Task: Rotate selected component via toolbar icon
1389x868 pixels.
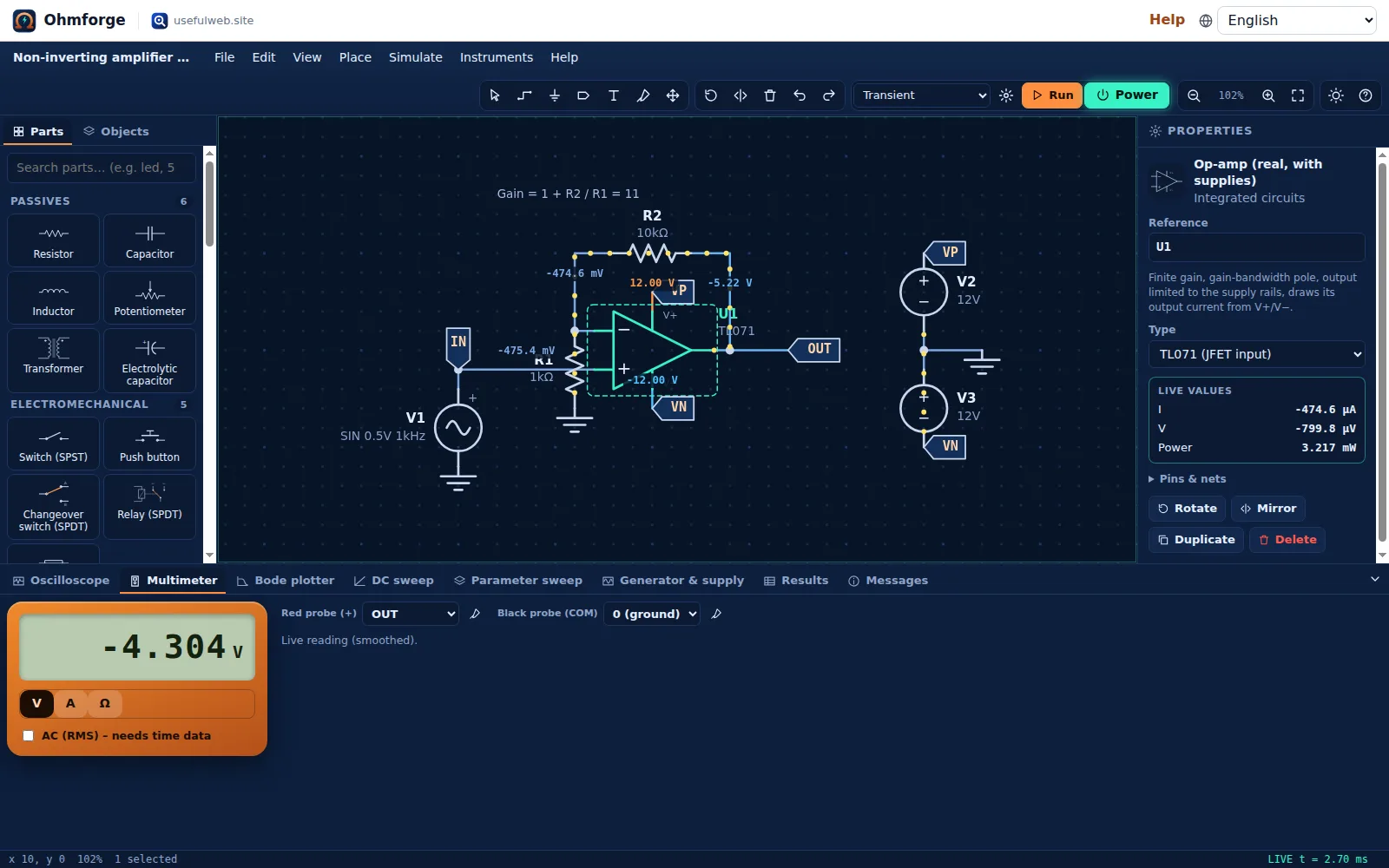Action: [x=710, y=95]
